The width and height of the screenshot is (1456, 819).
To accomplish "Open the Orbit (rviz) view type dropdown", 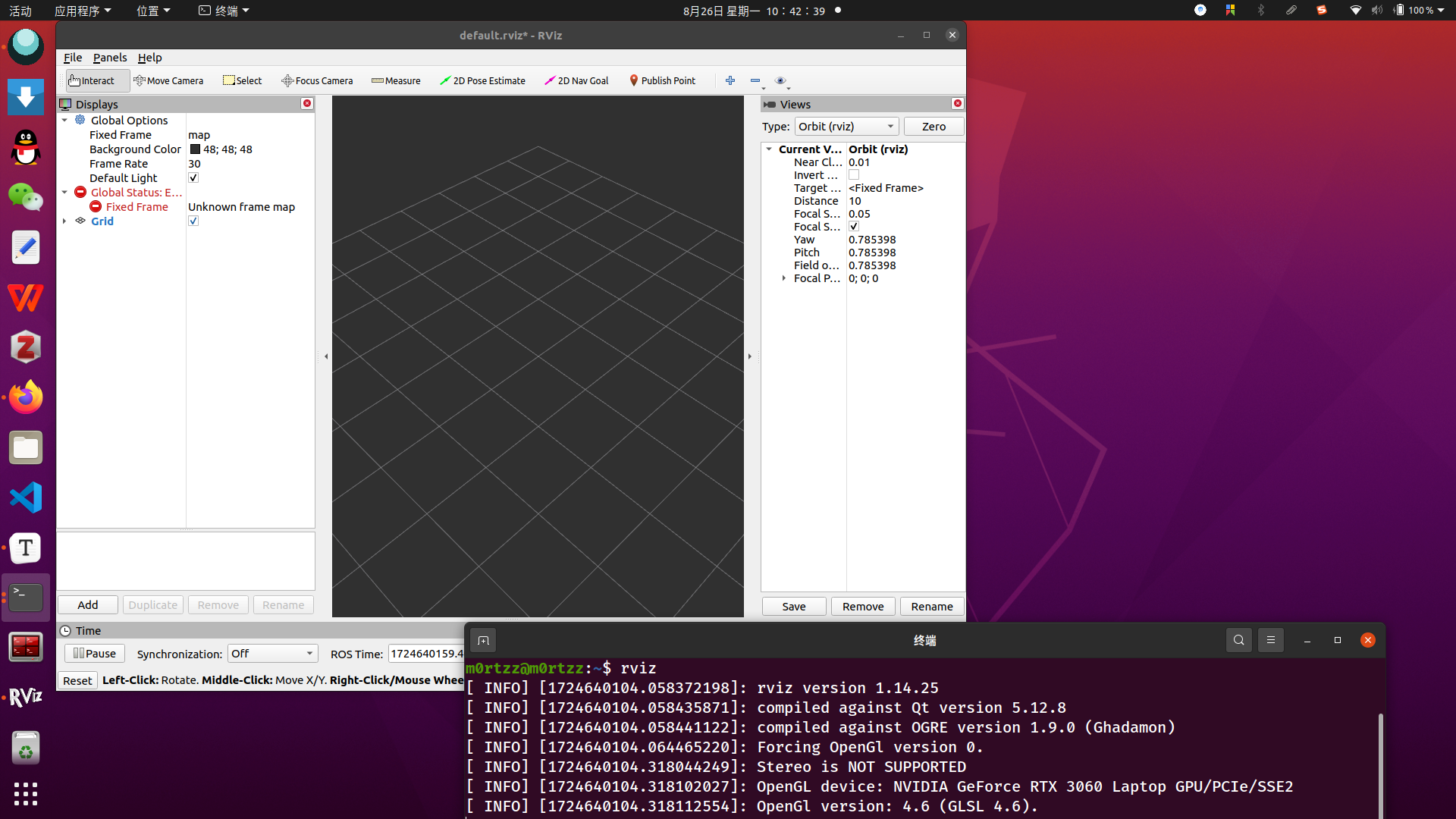I will (x=846, y=127).
